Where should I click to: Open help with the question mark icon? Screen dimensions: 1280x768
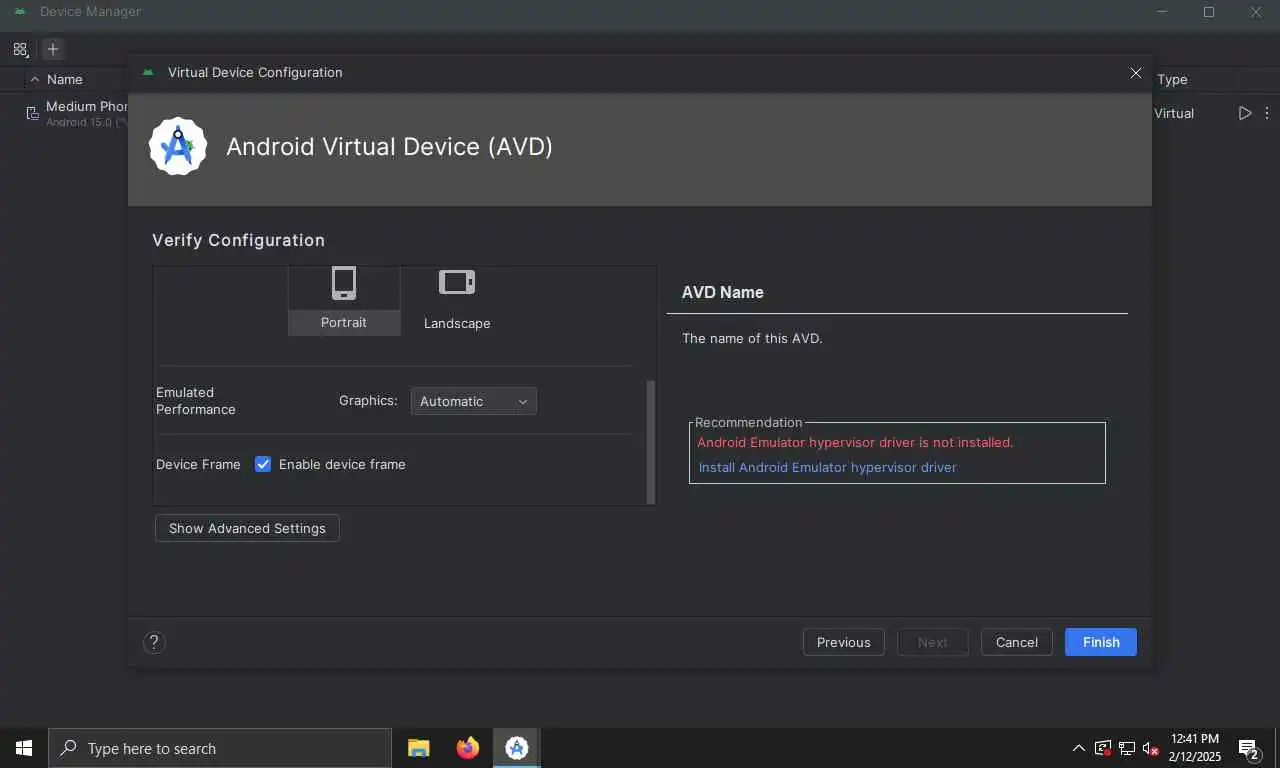pyautogui.click(x=154, y=642)
